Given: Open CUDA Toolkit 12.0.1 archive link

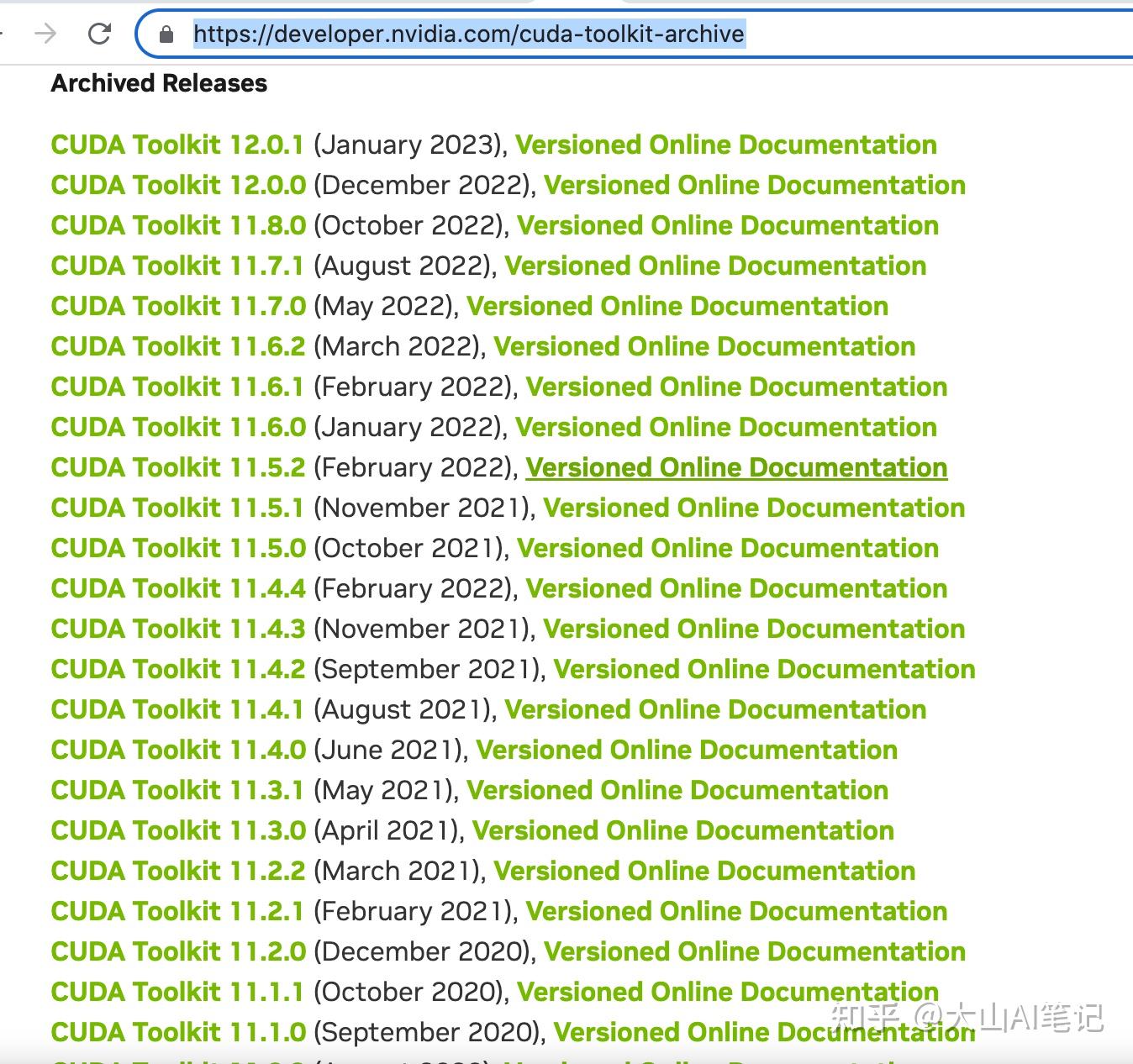Looking at the screenshot, I should [x=177, y=145].
